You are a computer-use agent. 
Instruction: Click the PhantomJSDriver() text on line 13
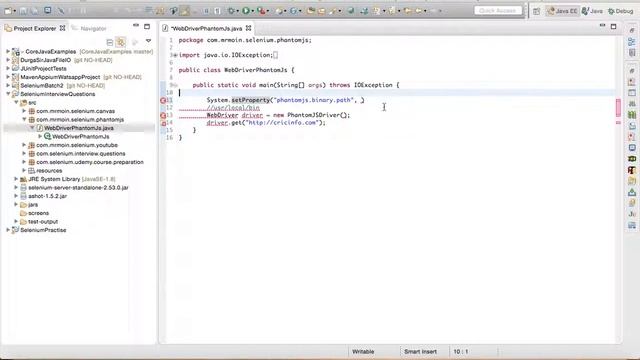[x=319, y=115]
